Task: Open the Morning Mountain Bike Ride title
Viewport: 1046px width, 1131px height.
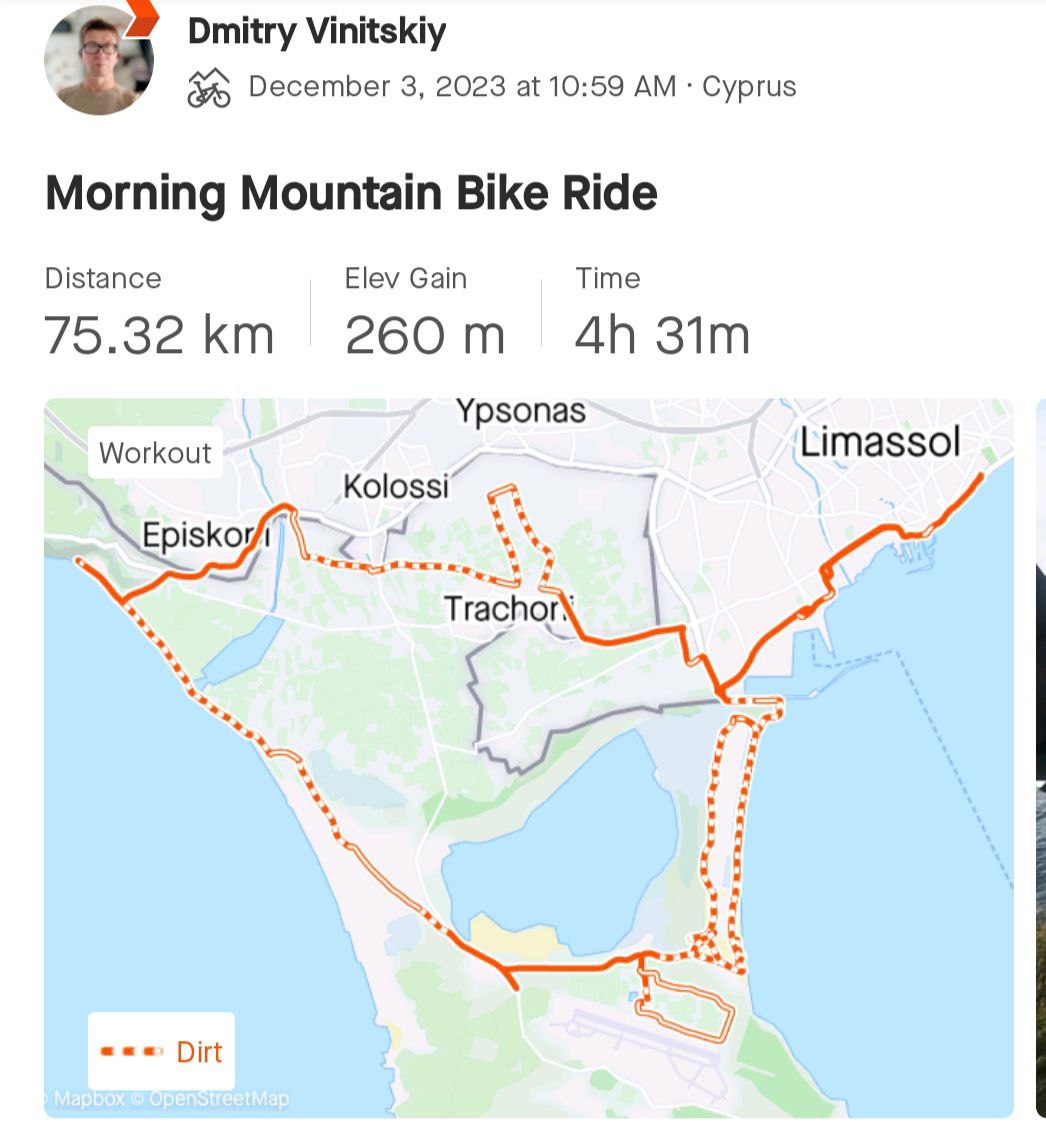Action: pyautogui.click(x=351, y=193)
